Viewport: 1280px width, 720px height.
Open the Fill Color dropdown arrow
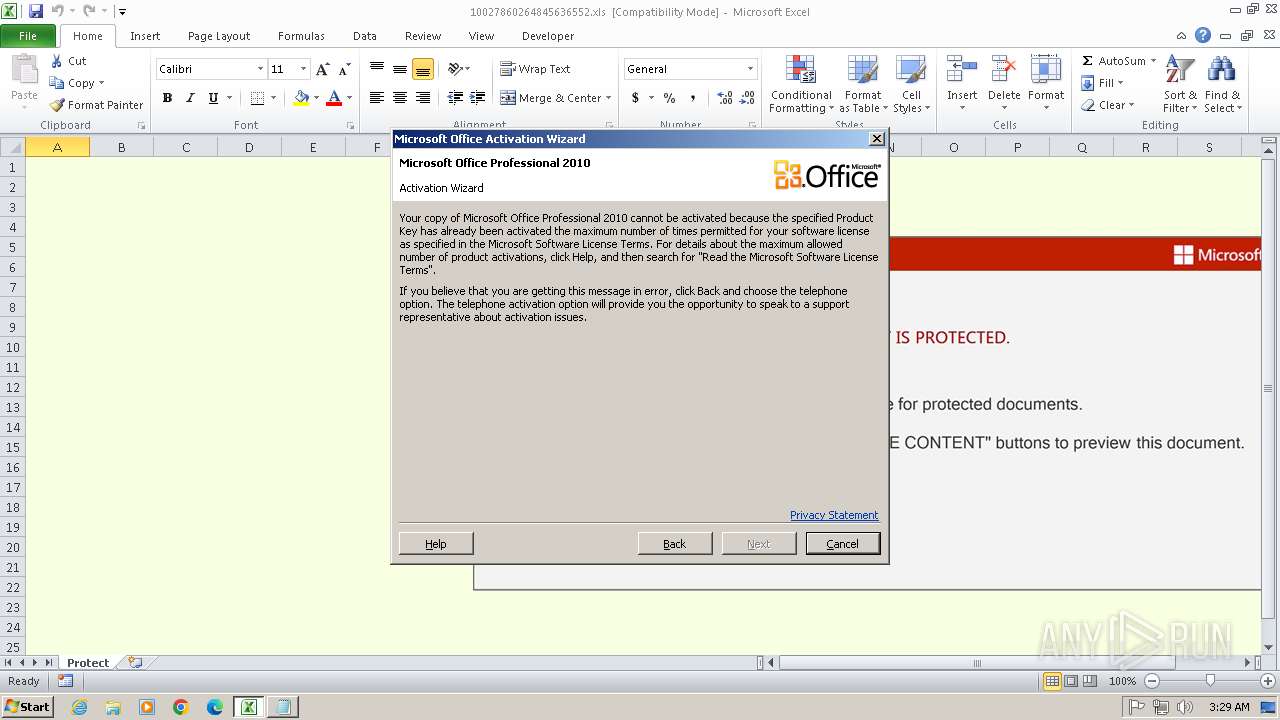(x=316, y=98)
